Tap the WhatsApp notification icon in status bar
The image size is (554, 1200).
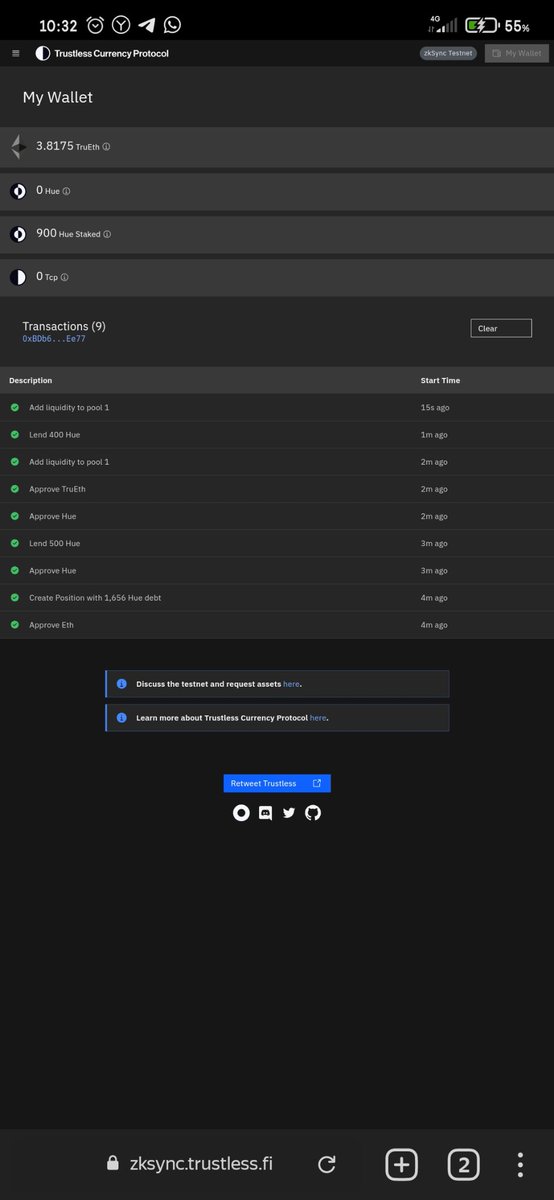[172, 24]
